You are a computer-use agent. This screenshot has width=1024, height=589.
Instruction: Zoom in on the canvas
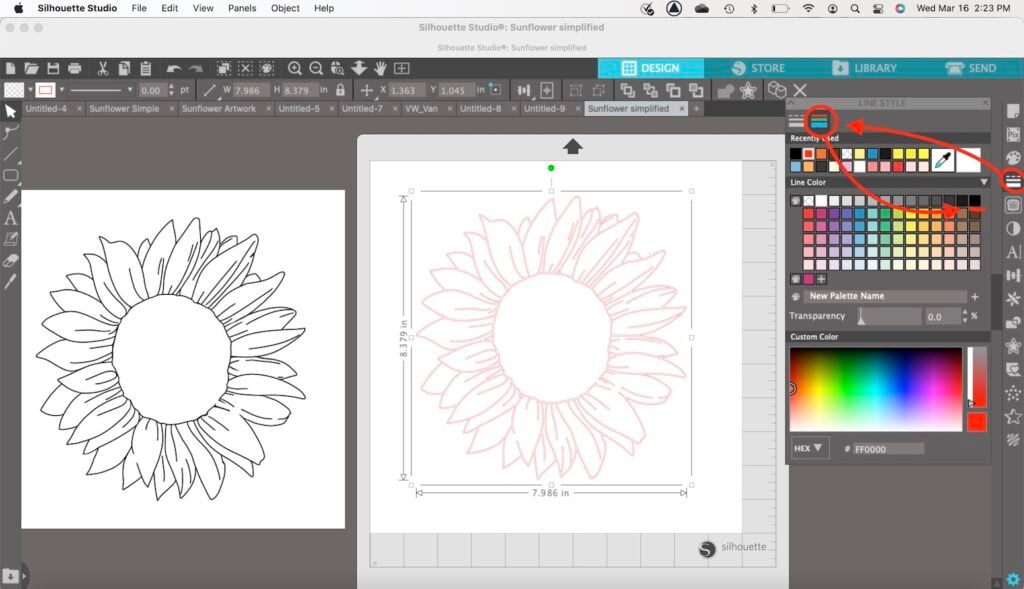pos(295,68)
